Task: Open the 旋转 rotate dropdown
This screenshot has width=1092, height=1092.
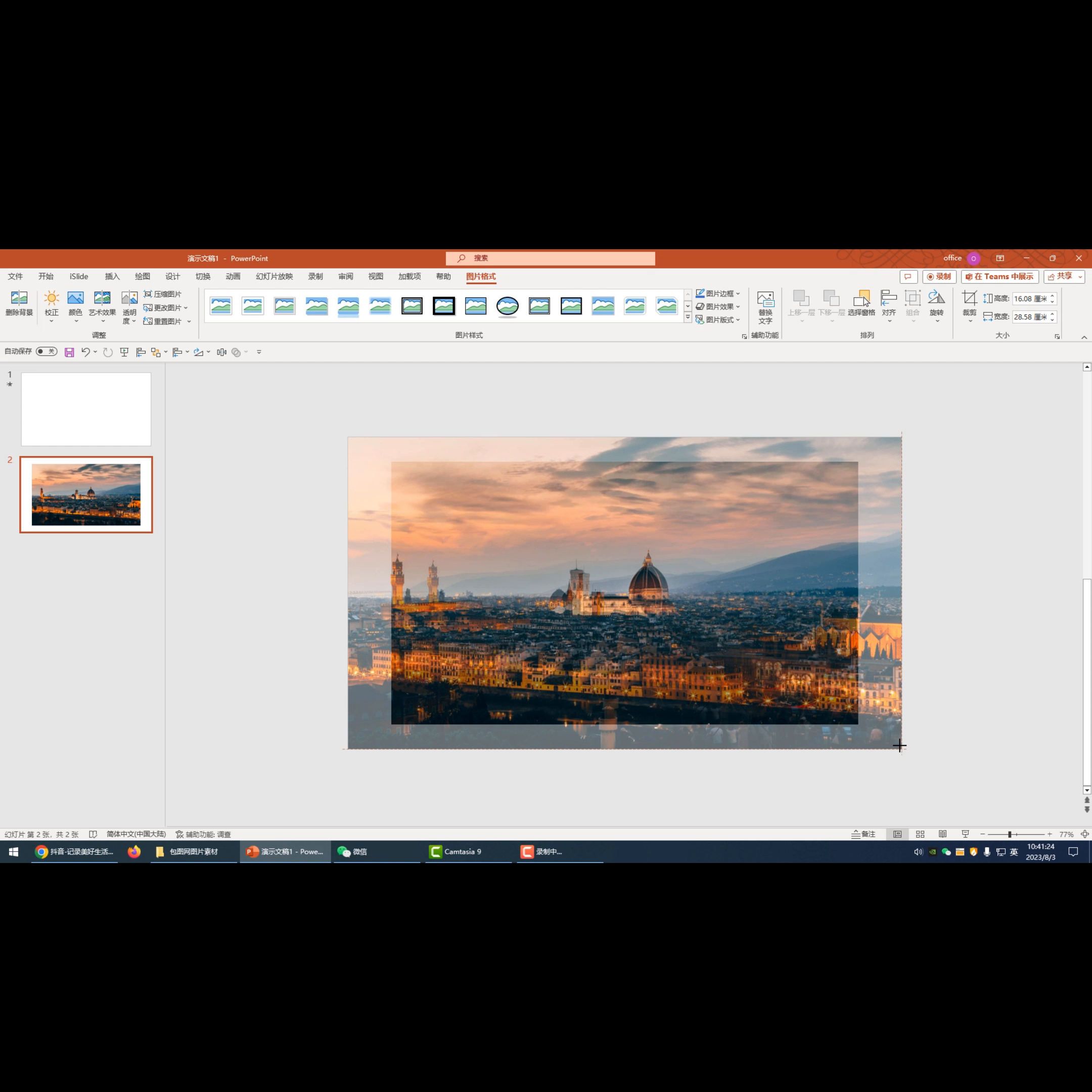Action: point(937,306)
